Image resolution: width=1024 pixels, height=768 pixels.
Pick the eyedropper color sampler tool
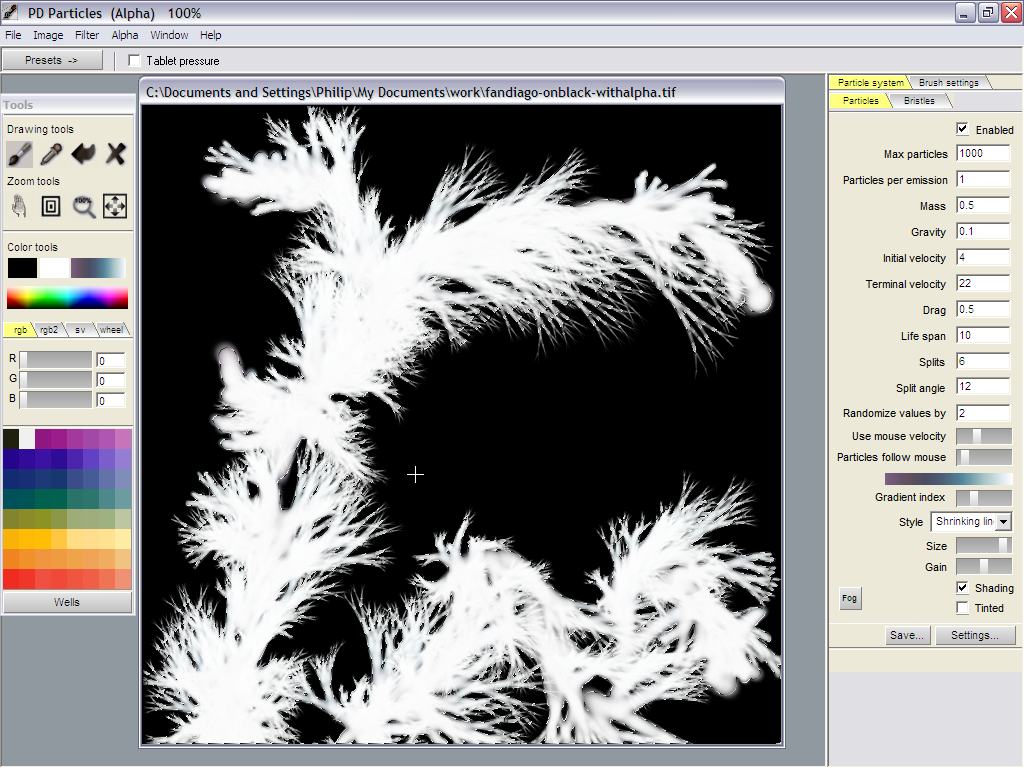51,154
